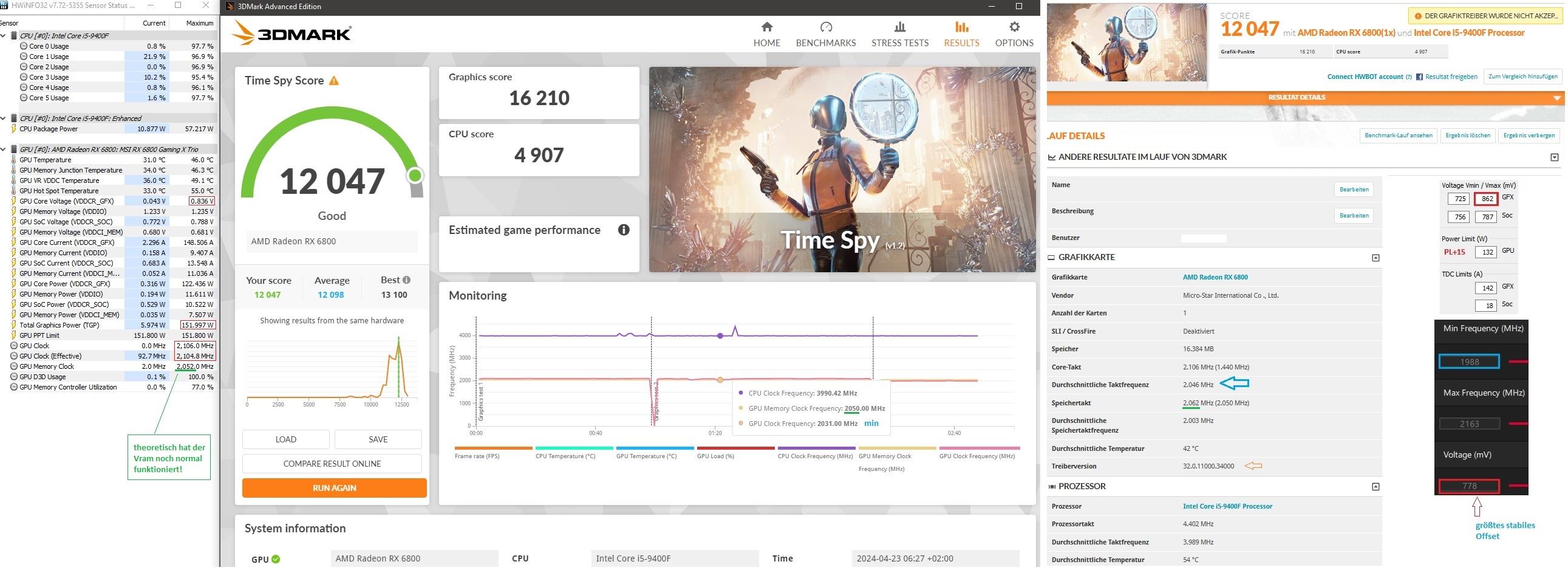Click the Max Frequency field 2163
1568x570 pixels.
(1469, 424)
